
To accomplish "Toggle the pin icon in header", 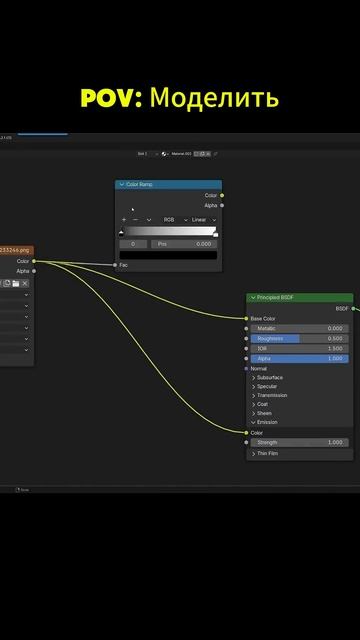I will pyautogui.click(x=216, y=154).
